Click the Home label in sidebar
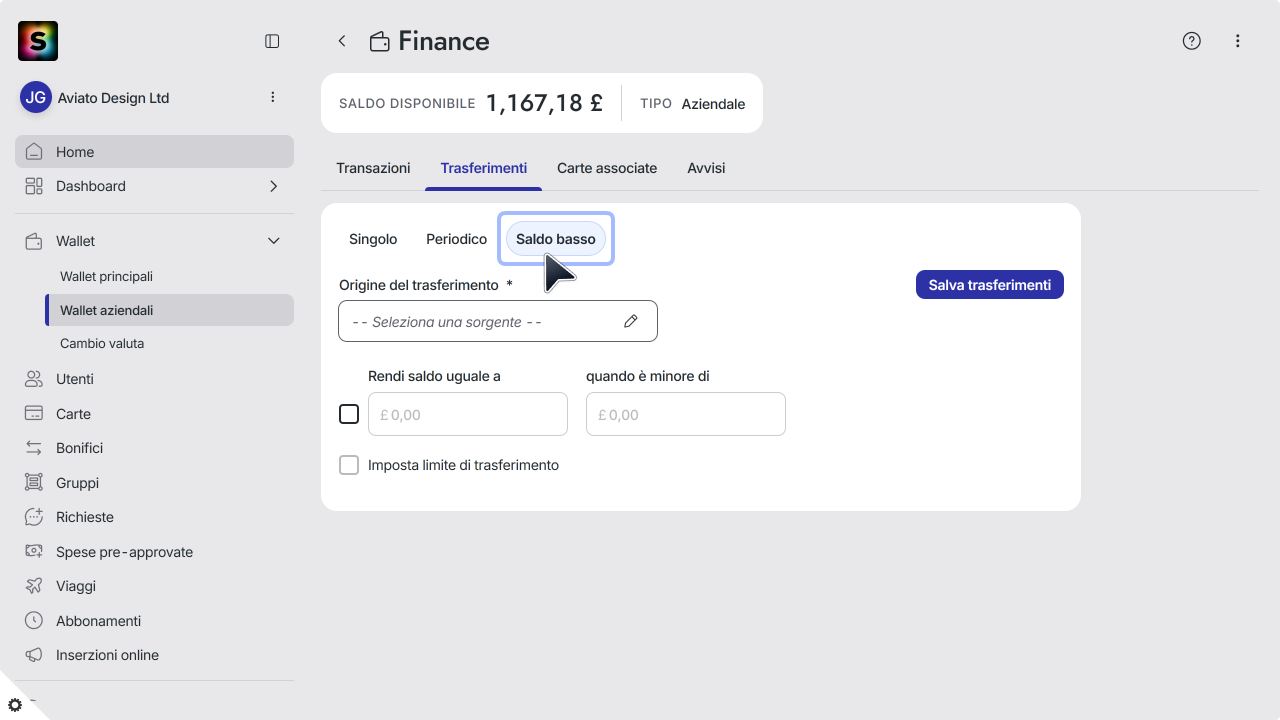The height and width of the screenshot is (720, 1280). point(75,152)
